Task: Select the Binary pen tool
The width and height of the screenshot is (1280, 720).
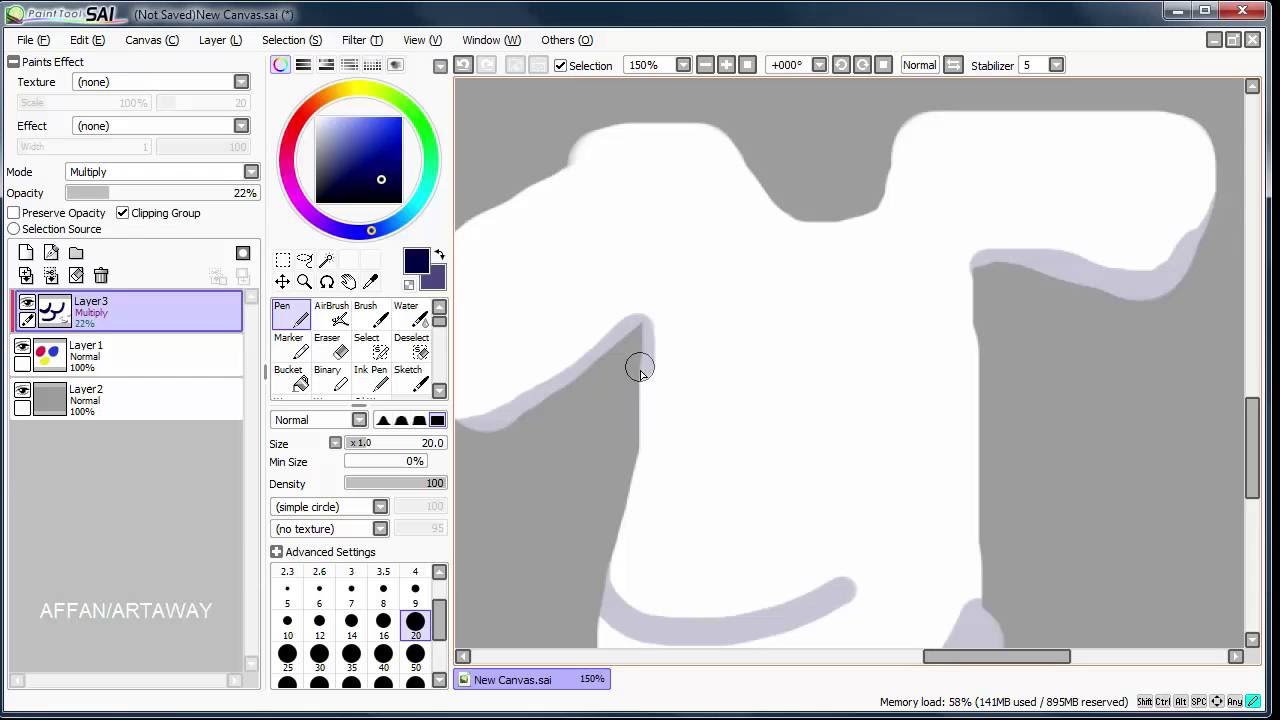Action: tap(331, 378)
